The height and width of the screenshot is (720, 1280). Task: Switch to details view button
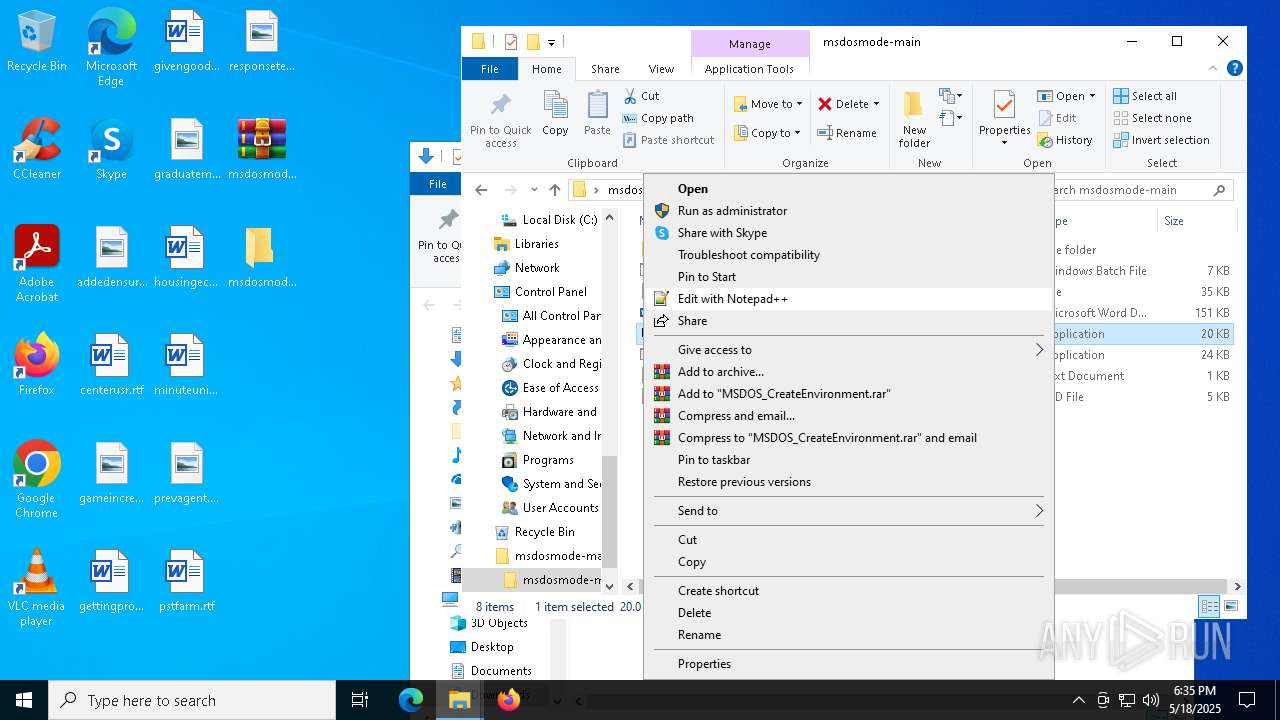[x=1209, y=606]
